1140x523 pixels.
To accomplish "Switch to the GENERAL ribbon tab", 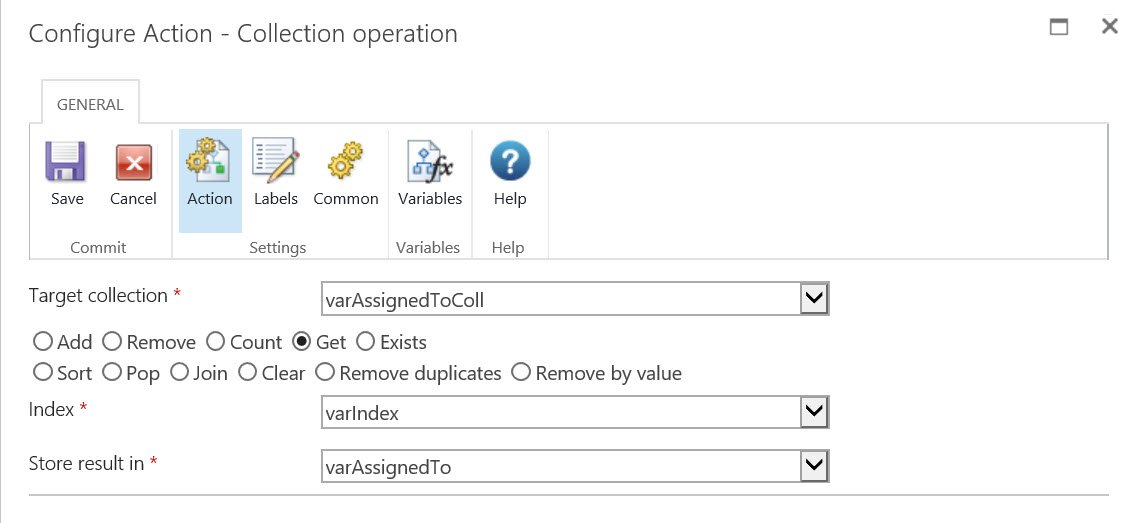I will 90,104.
